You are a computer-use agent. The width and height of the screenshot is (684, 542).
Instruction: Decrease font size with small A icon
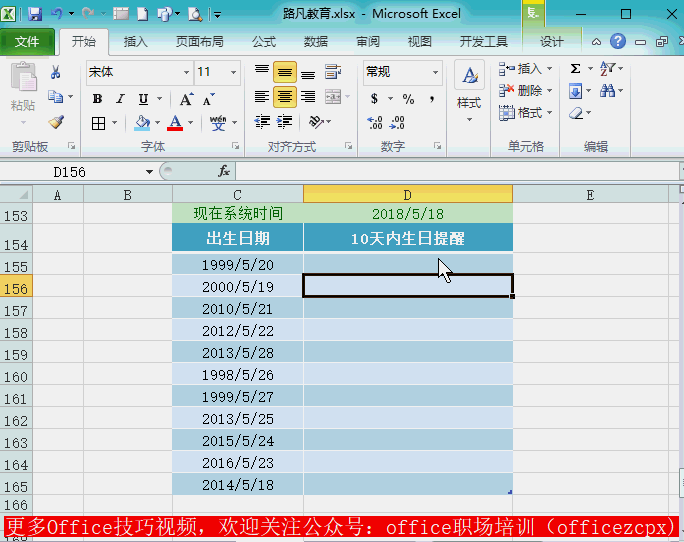(x=209, y=99)
